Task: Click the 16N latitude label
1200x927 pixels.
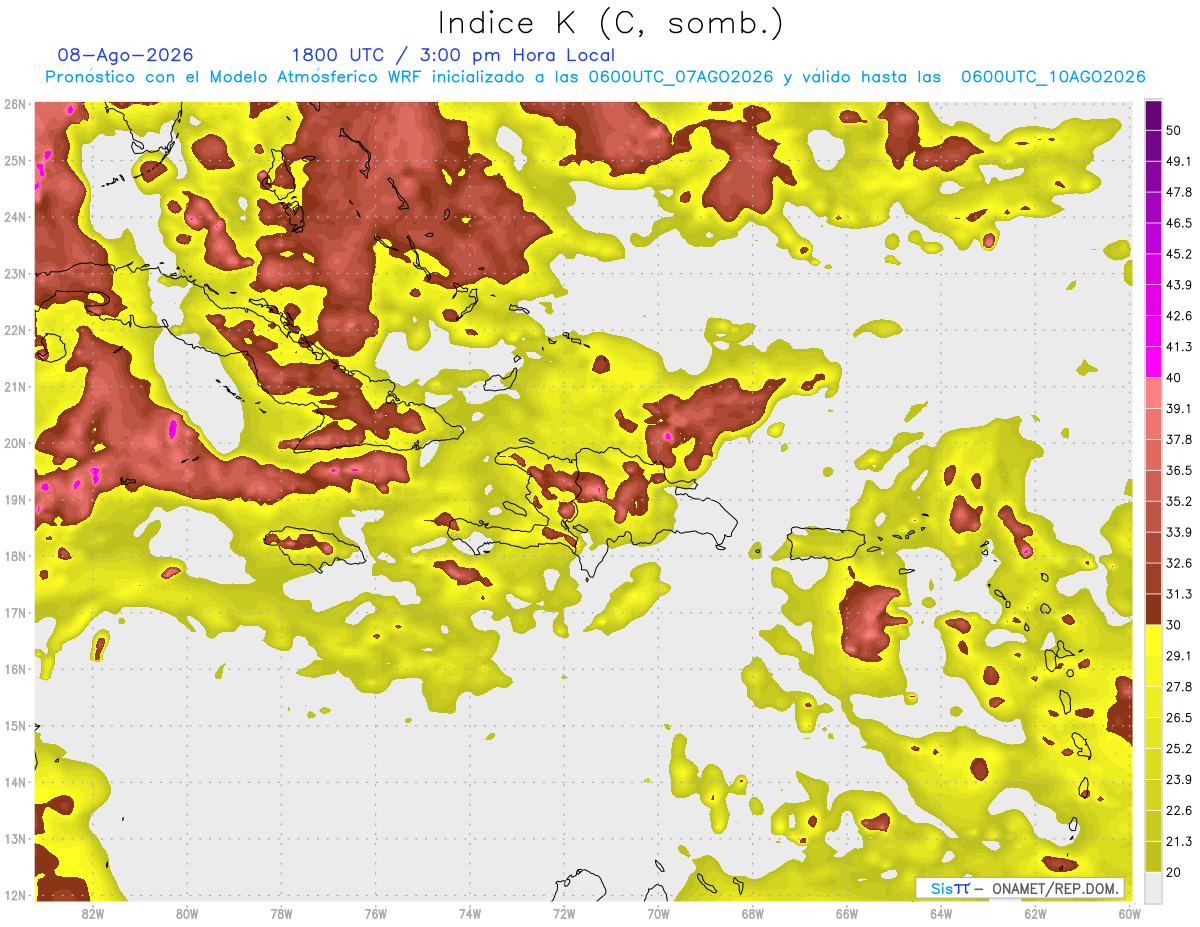Action: [x=15, y=669]
